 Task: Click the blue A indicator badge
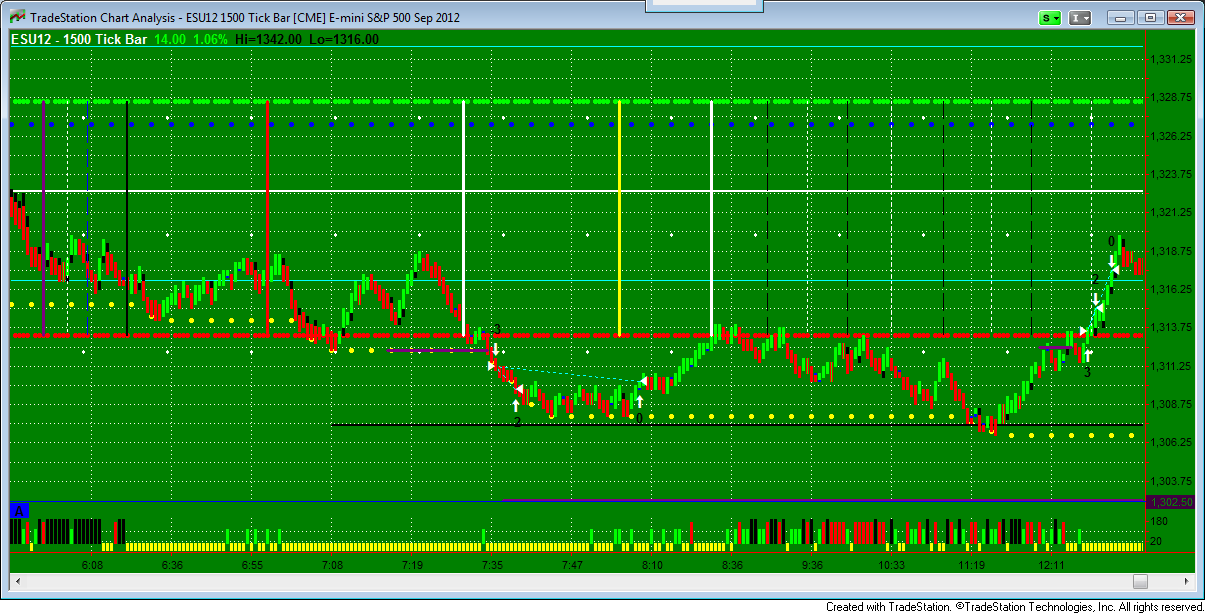tap(19, 510)
